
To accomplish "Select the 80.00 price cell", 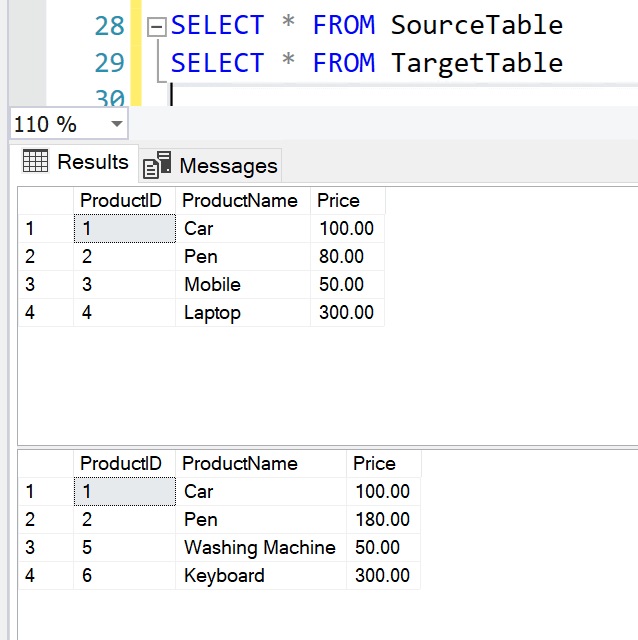I will click(x=342, y=257).
